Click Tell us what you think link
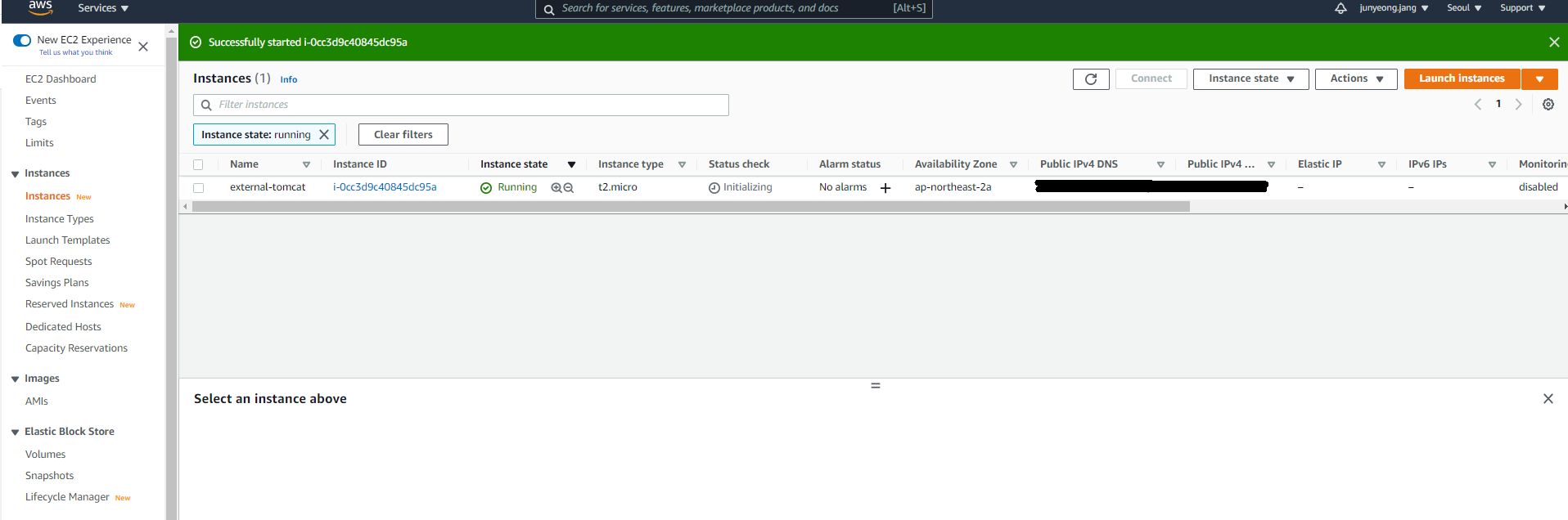The height and width of the screenshot is (520, 1568). click(76, 53)
